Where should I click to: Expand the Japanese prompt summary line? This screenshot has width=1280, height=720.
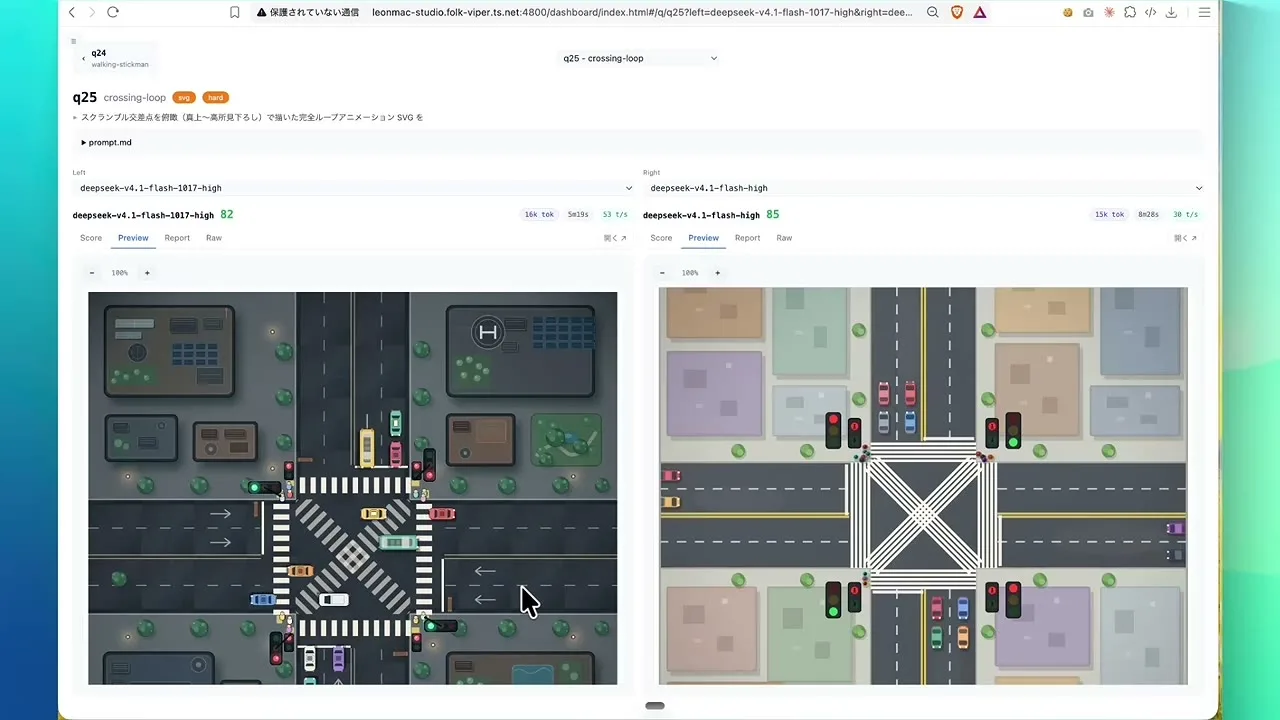coord(248,117)
